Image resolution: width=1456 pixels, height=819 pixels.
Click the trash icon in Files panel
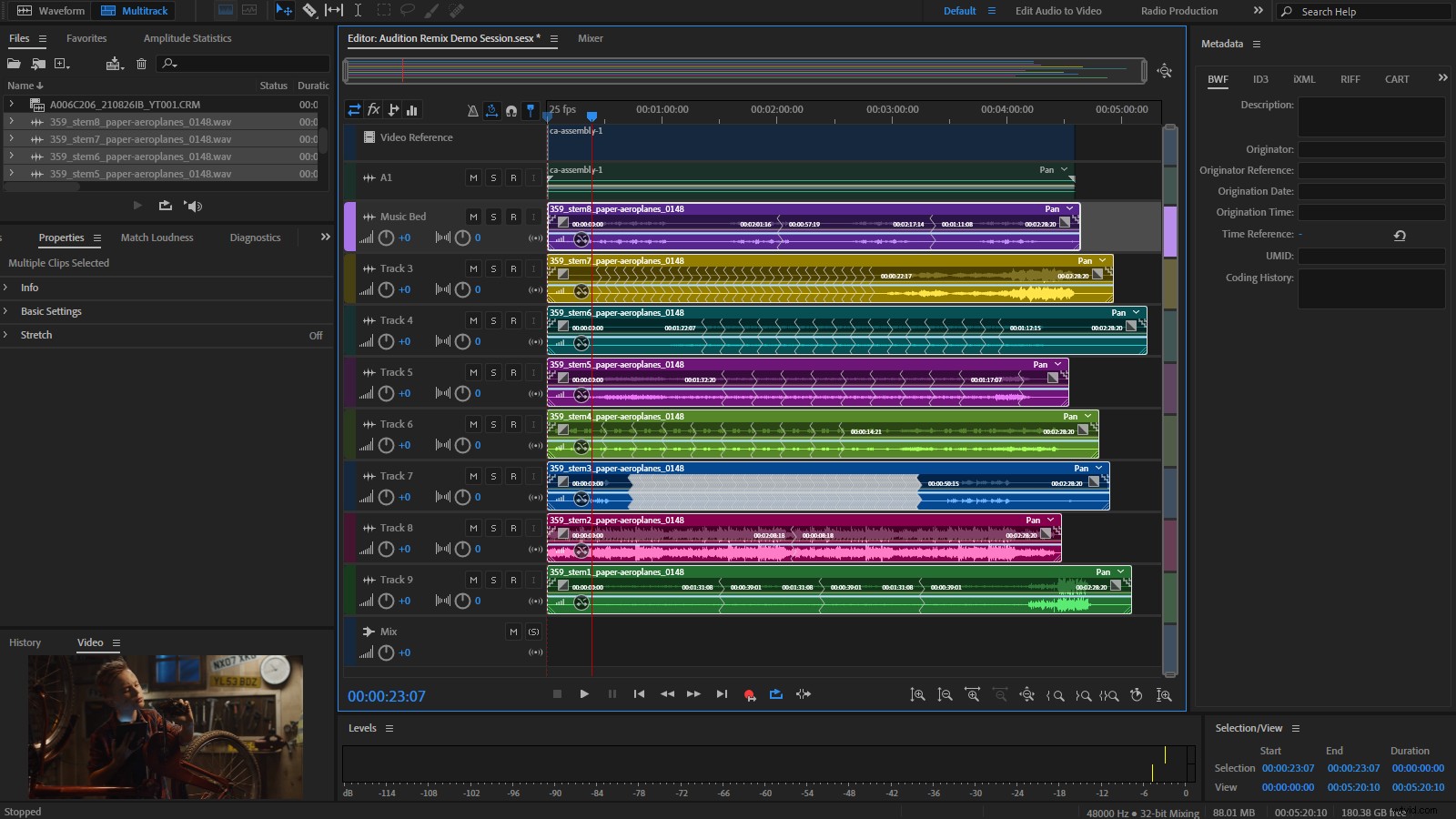[x=142, y=64]
